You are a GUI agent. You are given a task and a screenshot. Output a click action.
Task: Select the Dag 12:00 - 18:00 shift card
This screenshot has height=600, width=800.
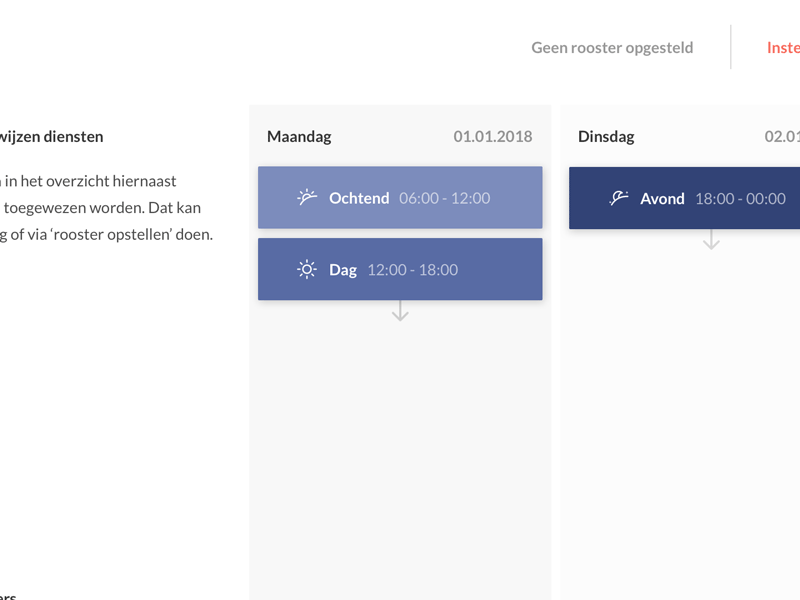[400, 269]
